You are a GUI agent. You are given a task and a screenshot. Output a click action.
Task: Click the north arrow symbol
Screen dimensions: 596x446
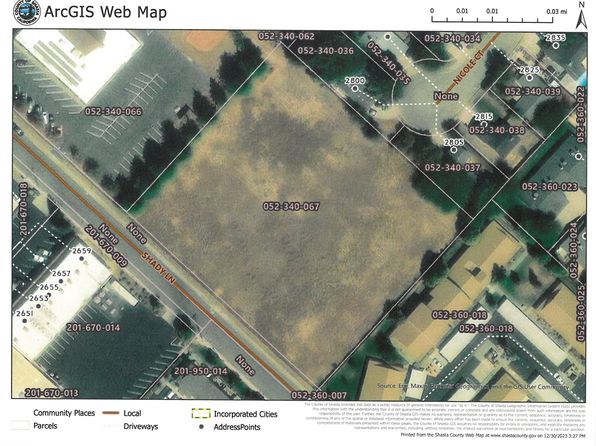(x=581, y=15)
